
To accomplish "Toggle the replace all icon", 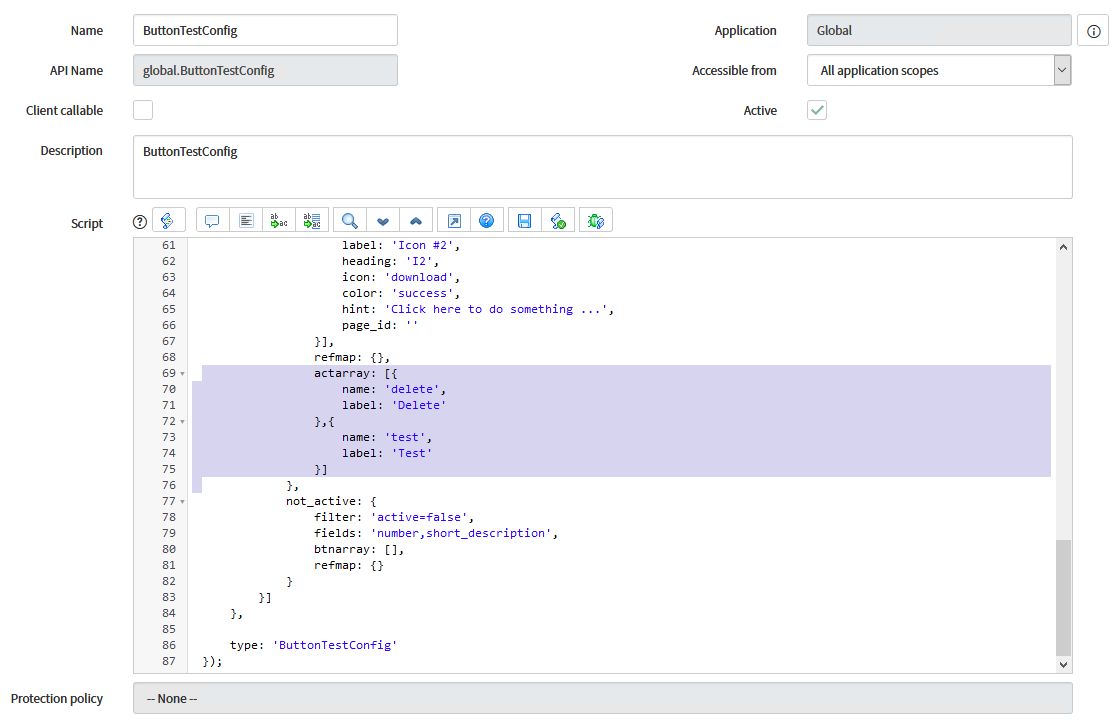I will tap(312, 219).
